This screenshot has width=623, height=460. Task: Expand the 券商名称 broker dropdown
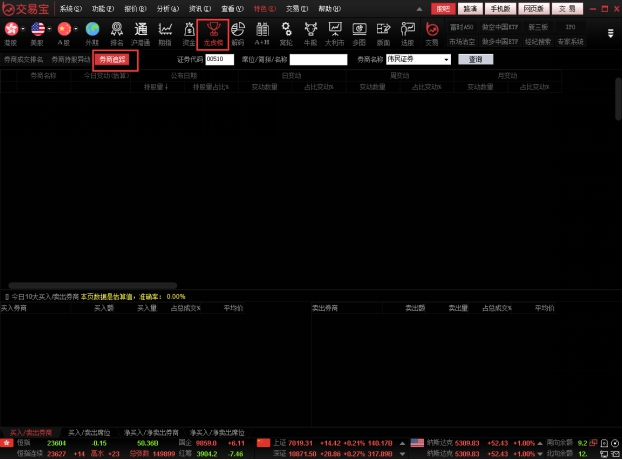(446, 59)
